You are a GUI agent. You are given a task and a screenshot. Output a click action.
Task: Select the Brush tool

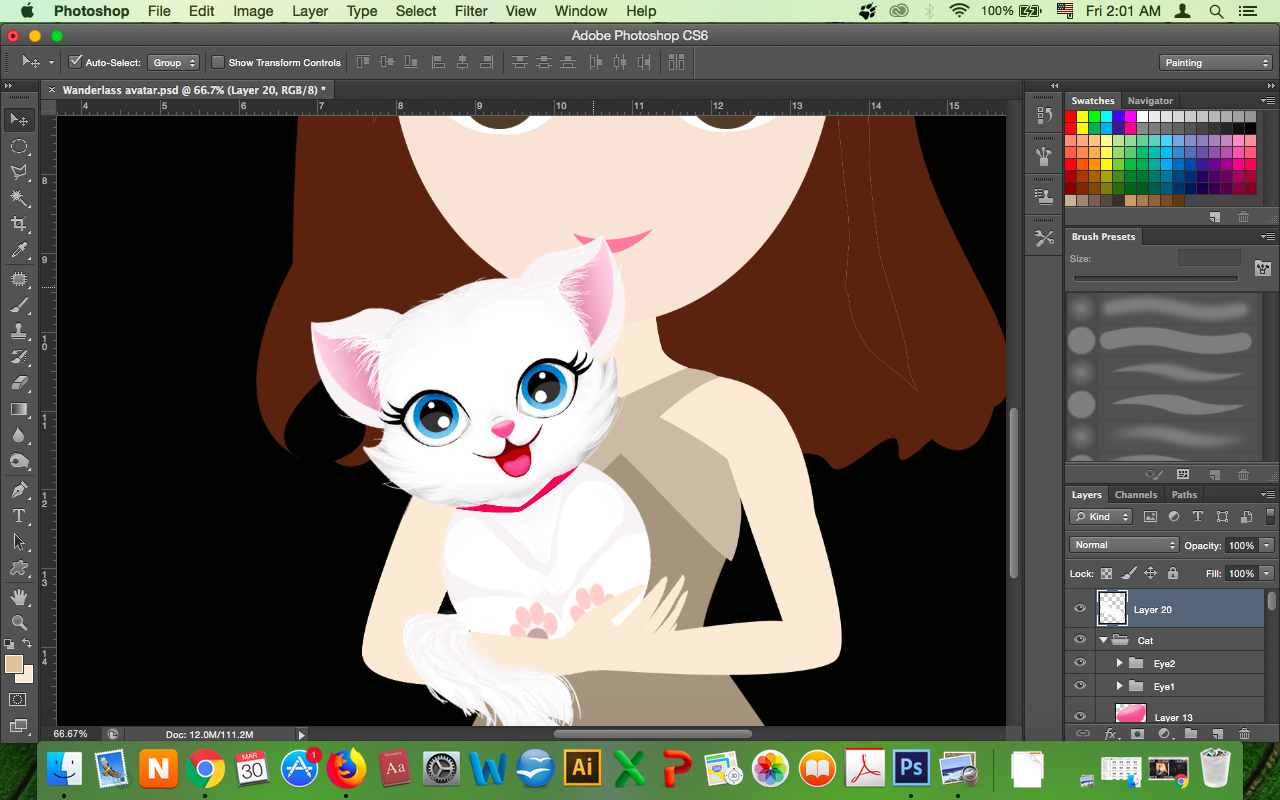pyautogui.click(x=19, y=305)
